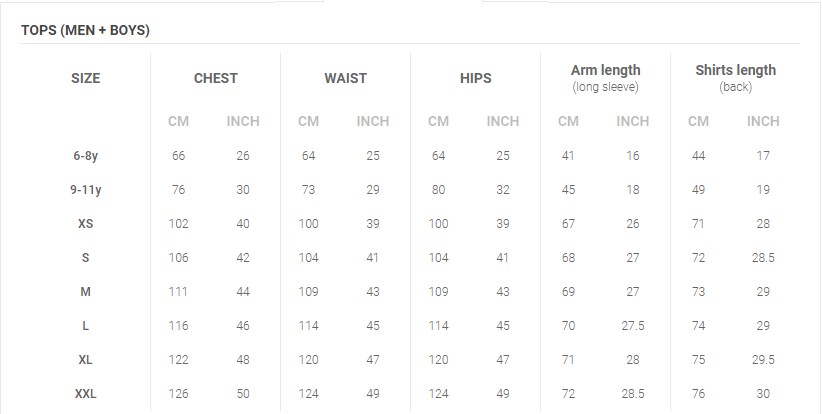822x414 pixels.
Task: Click the Shirts length column header
Action: coord(735,71)
